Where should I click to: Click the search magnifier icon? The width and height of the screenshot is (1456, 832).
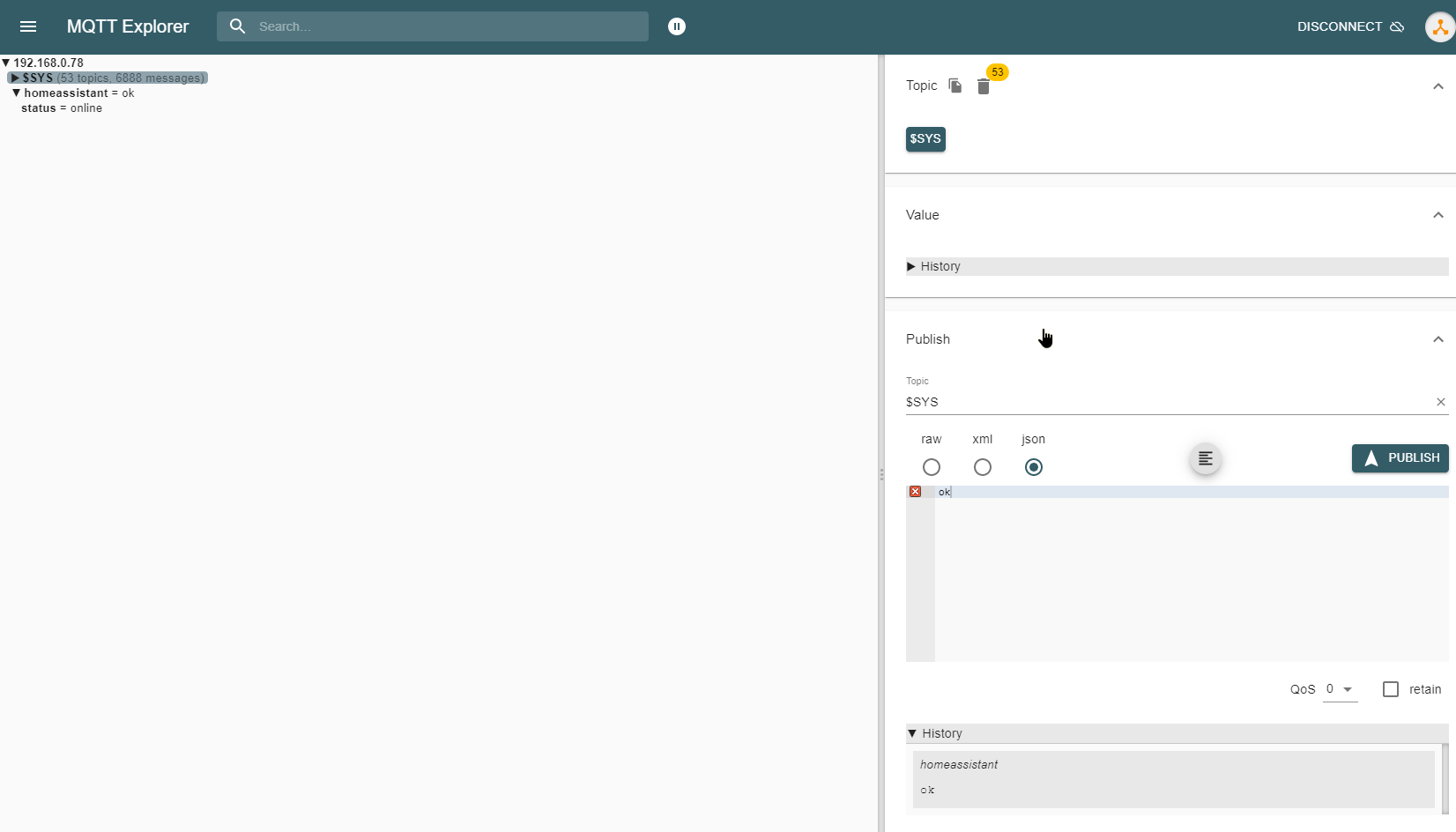pos(238,26)
